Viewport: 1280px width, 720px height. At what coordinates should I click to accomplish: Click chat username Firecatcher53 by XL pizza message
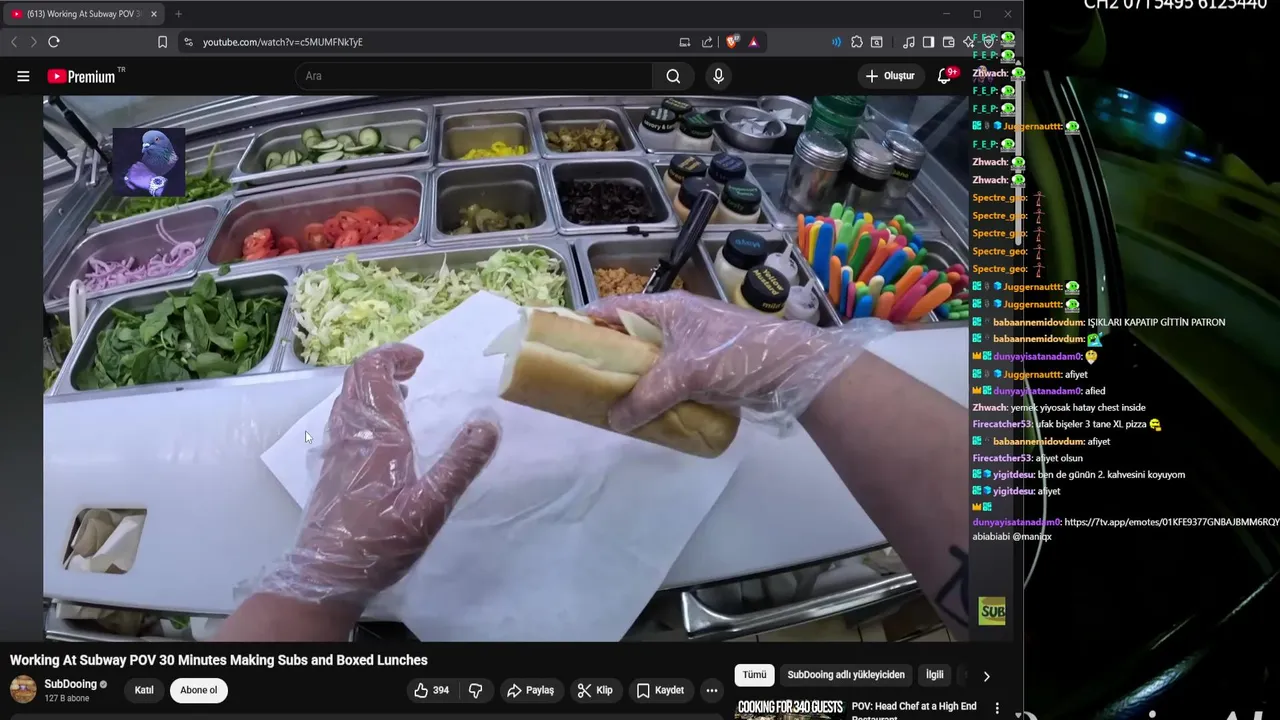[x=1002, y=424]
